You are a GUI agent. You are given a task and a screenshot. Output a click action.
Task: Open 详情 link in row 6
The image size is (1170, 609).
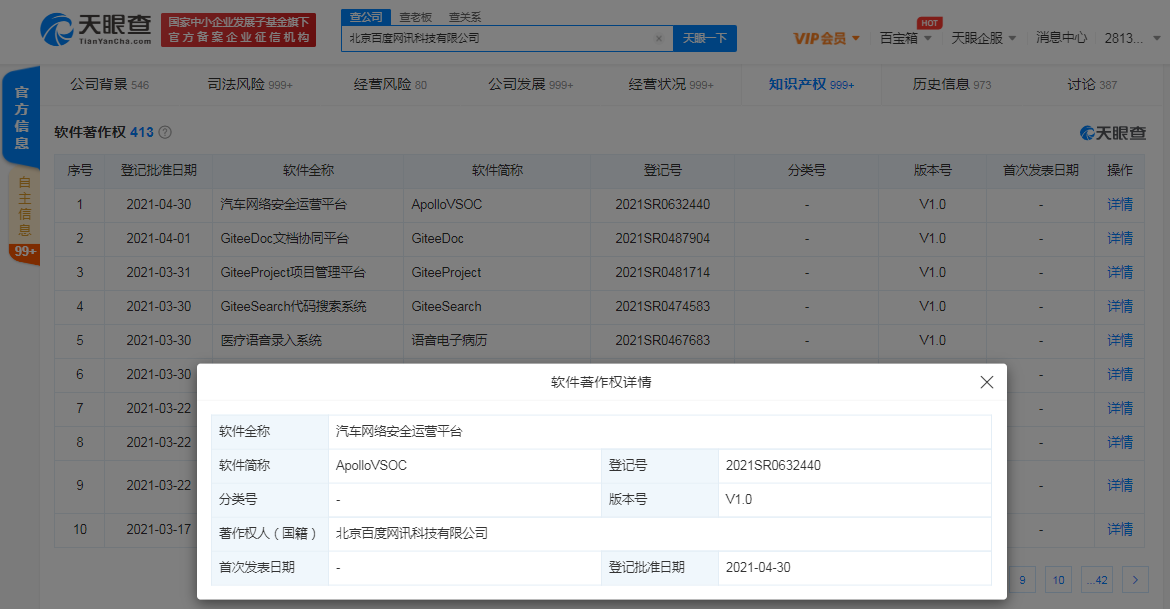click(x=1119, y=374)
